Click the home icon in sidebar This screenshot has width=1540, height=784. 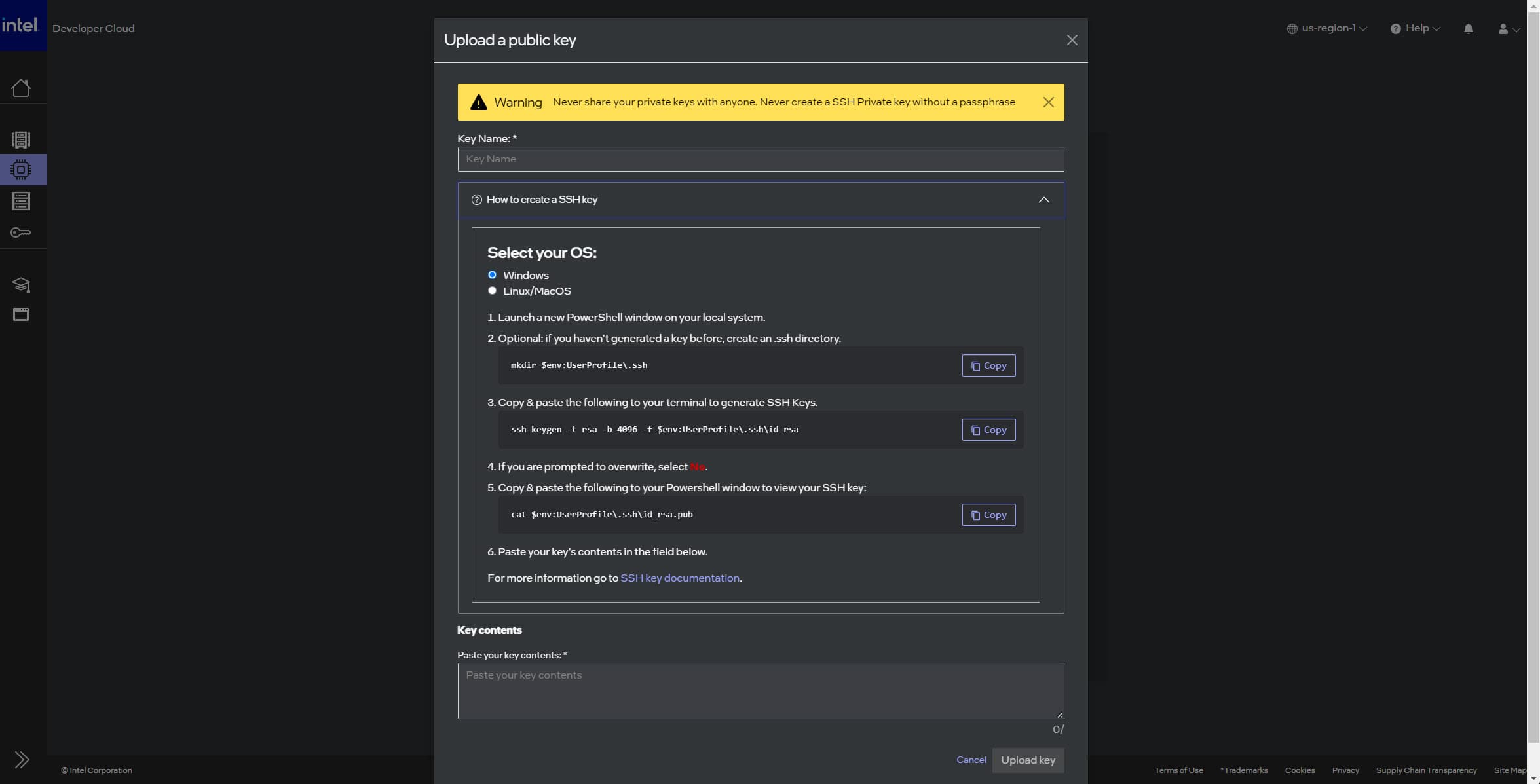point(21,88)
